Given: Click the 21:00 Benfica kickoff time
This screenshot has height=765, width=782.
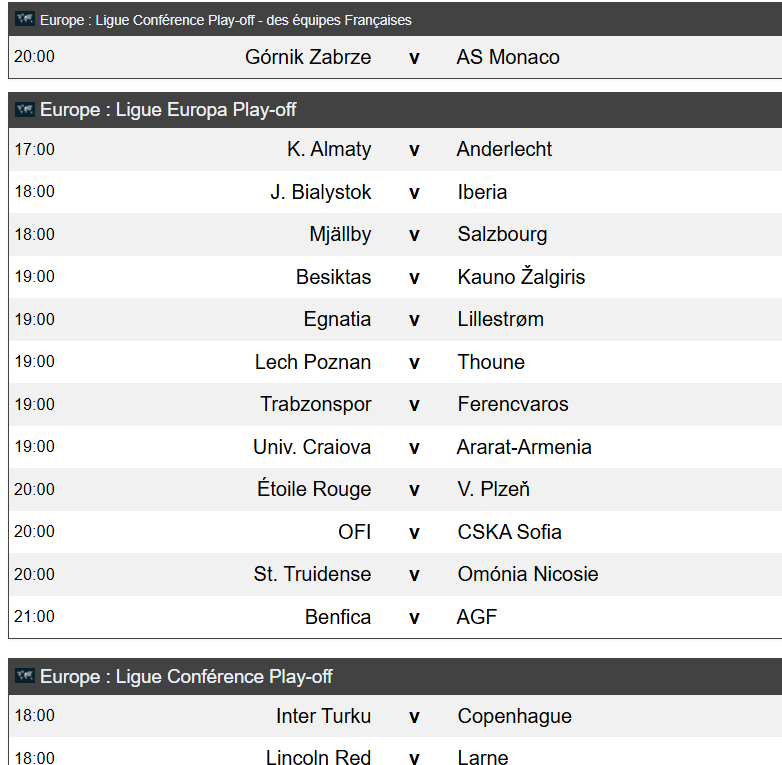Looking at the screenshot, I should coord(34,616).
